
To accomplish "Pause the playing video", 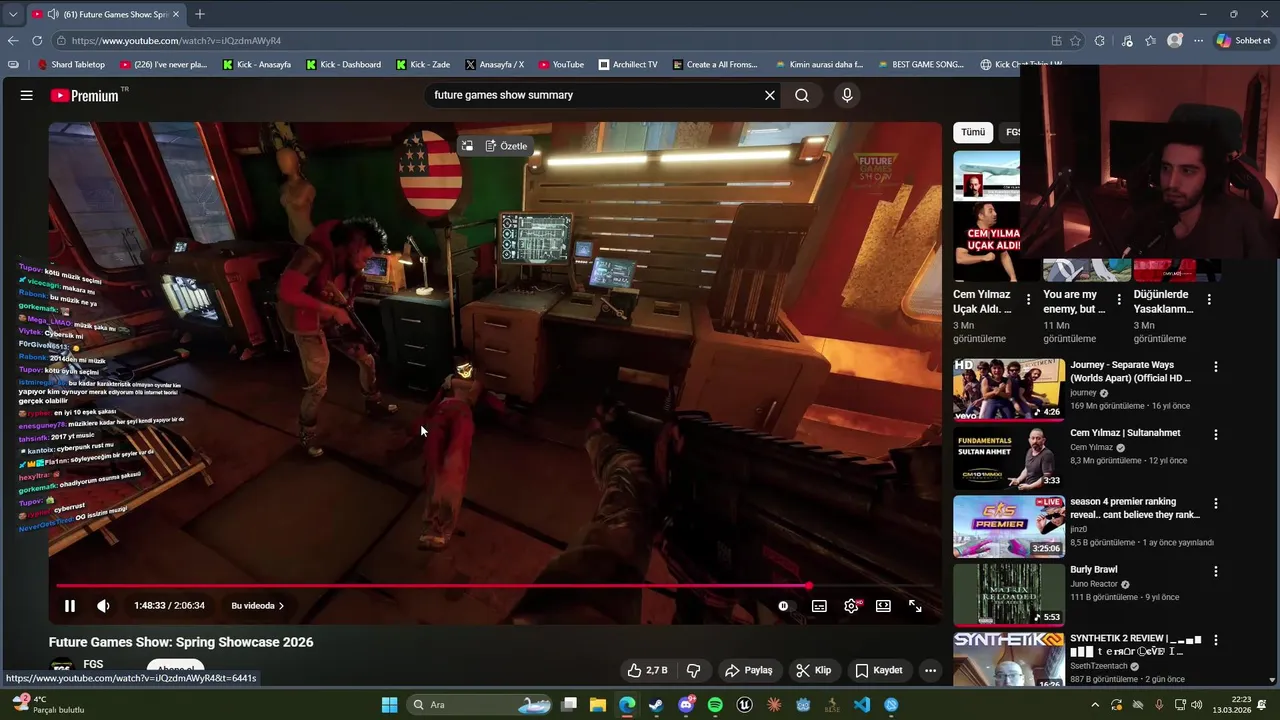I will (70, 606).
